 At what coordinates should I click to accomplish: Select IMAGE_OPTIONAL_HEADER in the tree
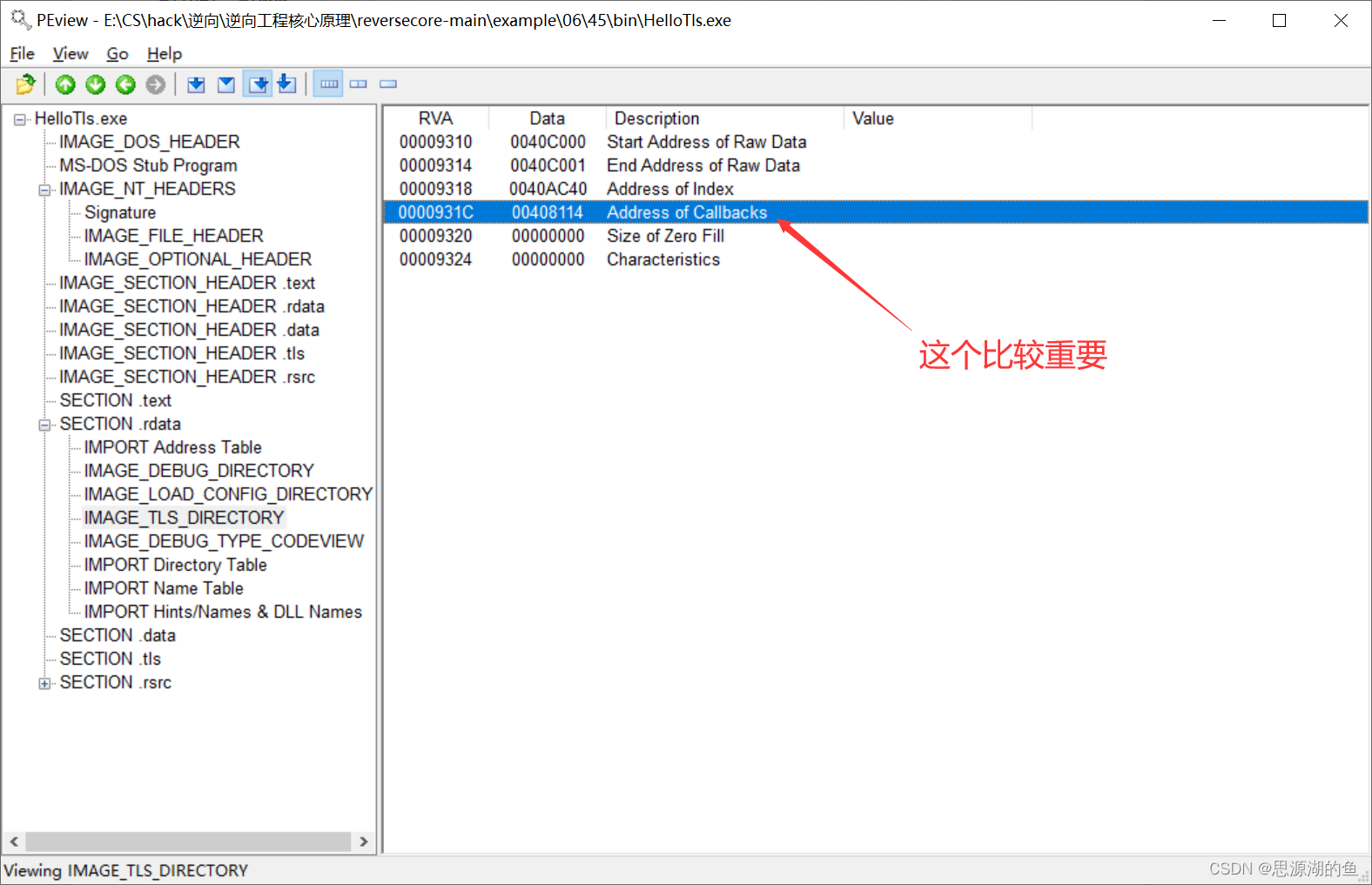coord(198,259)
